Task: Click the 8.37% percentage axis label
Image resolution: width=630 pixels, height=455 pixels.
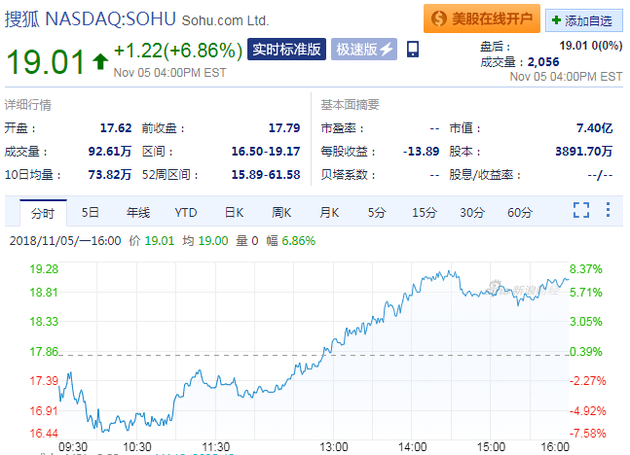Action: pos(586,269)
